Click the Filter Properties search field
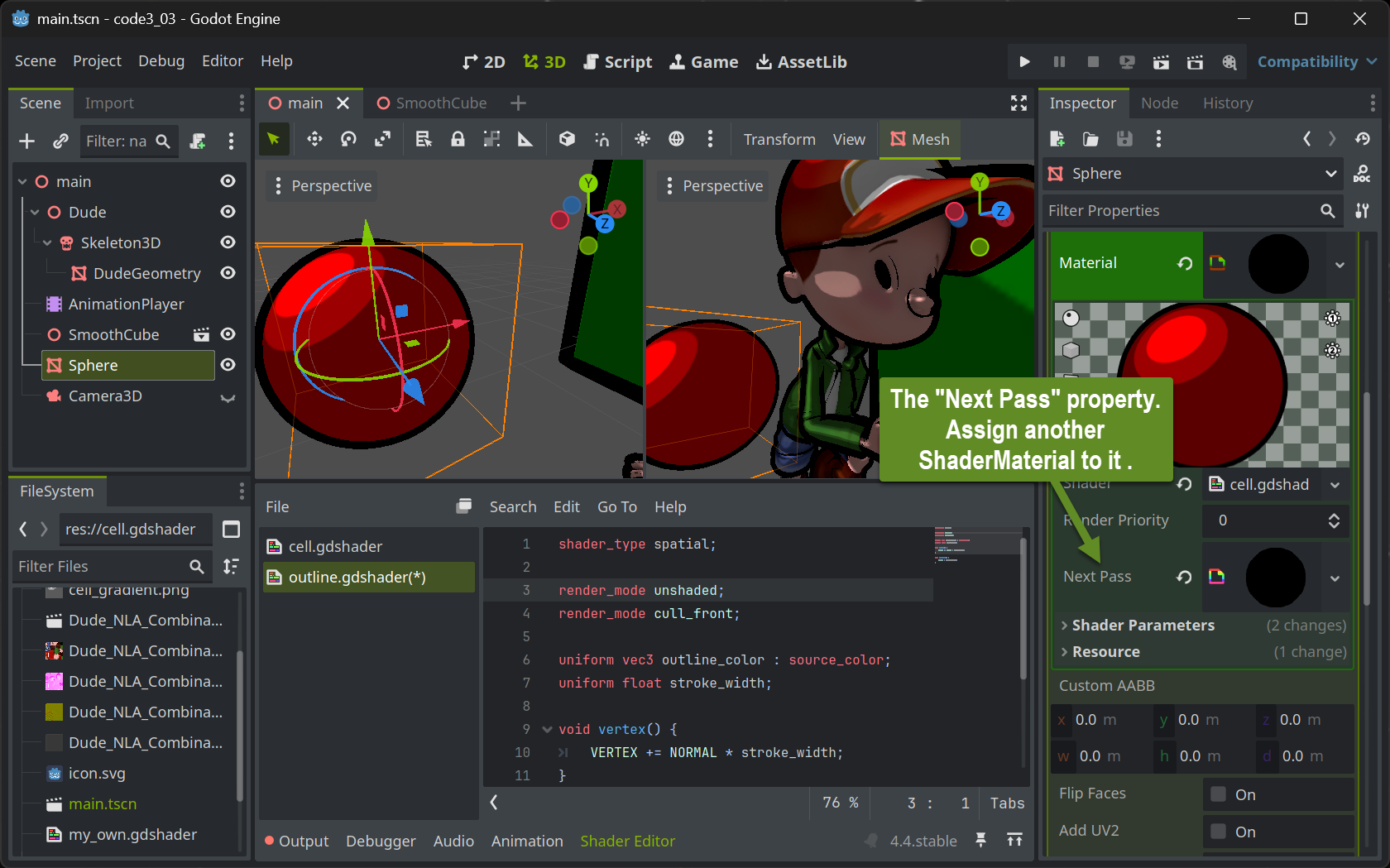This screenshot has height=868, width=1390. pyautogui.click(x=1191, y=211)
